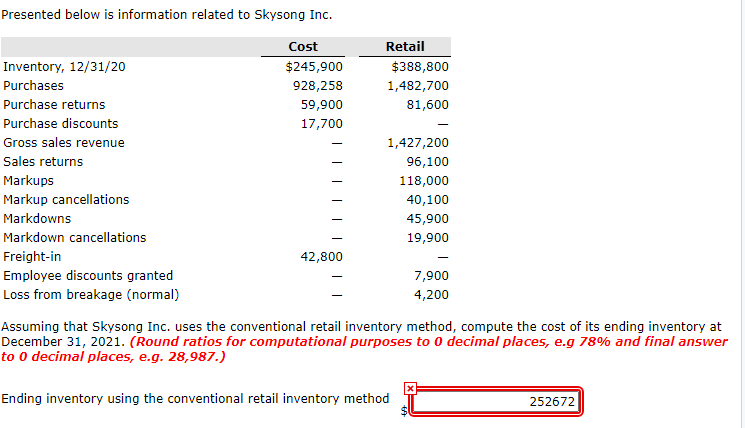
Task: Click the Loss from breakage (normal) label
Action: coord(91,295)
